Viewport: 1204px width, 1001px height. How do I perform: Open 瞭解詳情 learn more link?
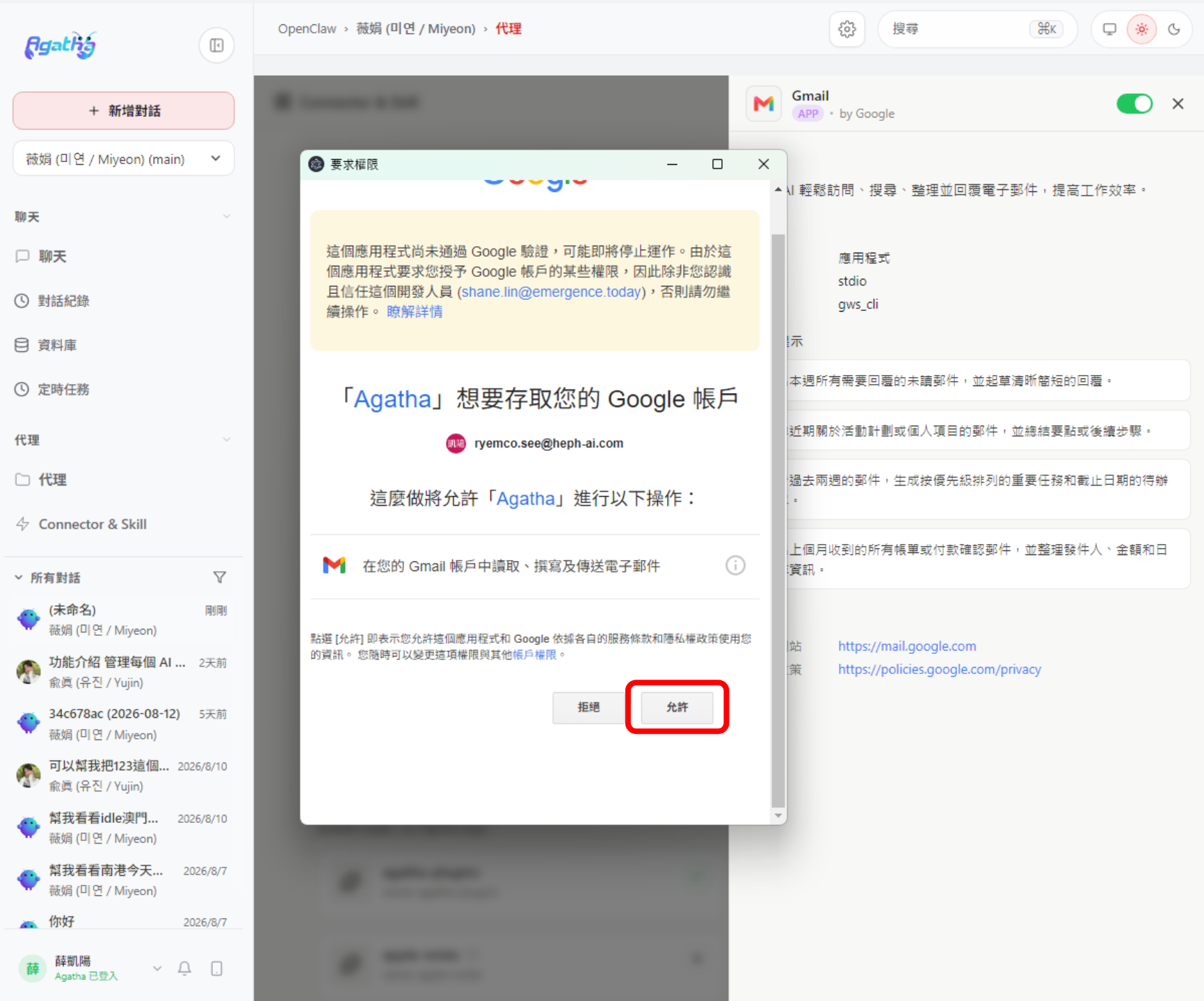(x=415, y=312)
